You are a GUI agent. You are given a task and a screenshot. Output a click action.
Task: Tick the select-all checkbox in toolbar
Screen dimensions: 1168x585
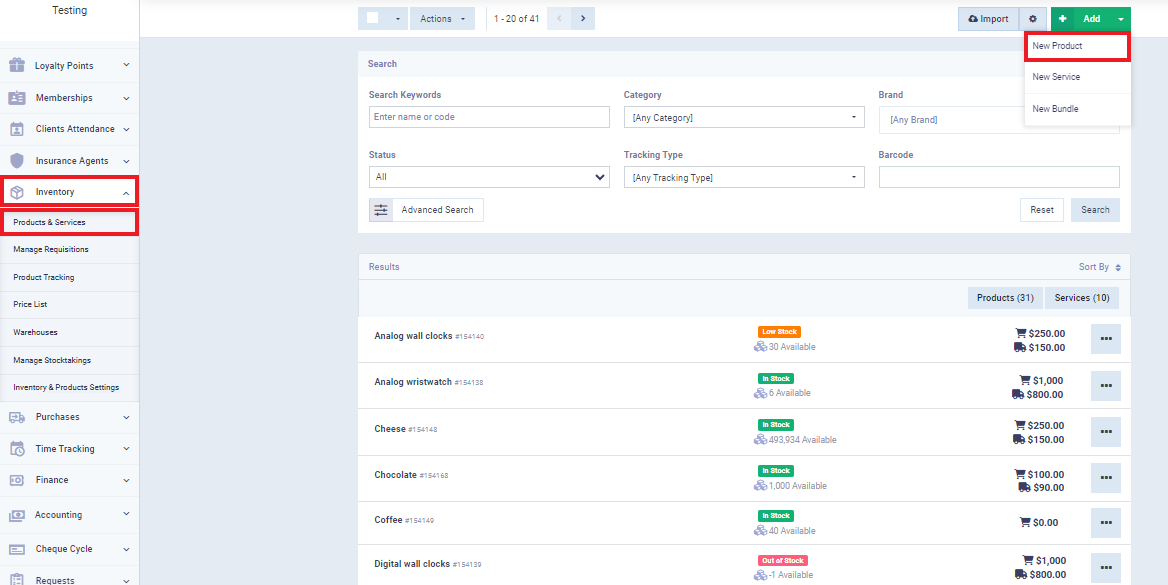click(372, 19)
